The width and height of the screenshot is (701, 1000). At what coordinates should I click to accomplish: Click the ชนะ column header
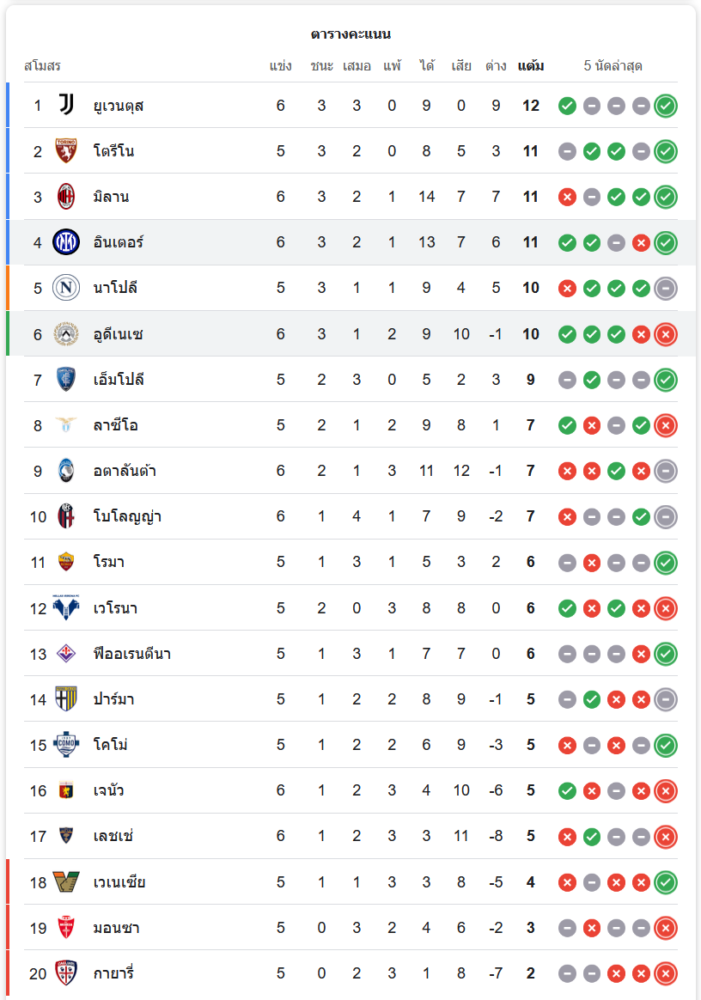pos(321,66)
